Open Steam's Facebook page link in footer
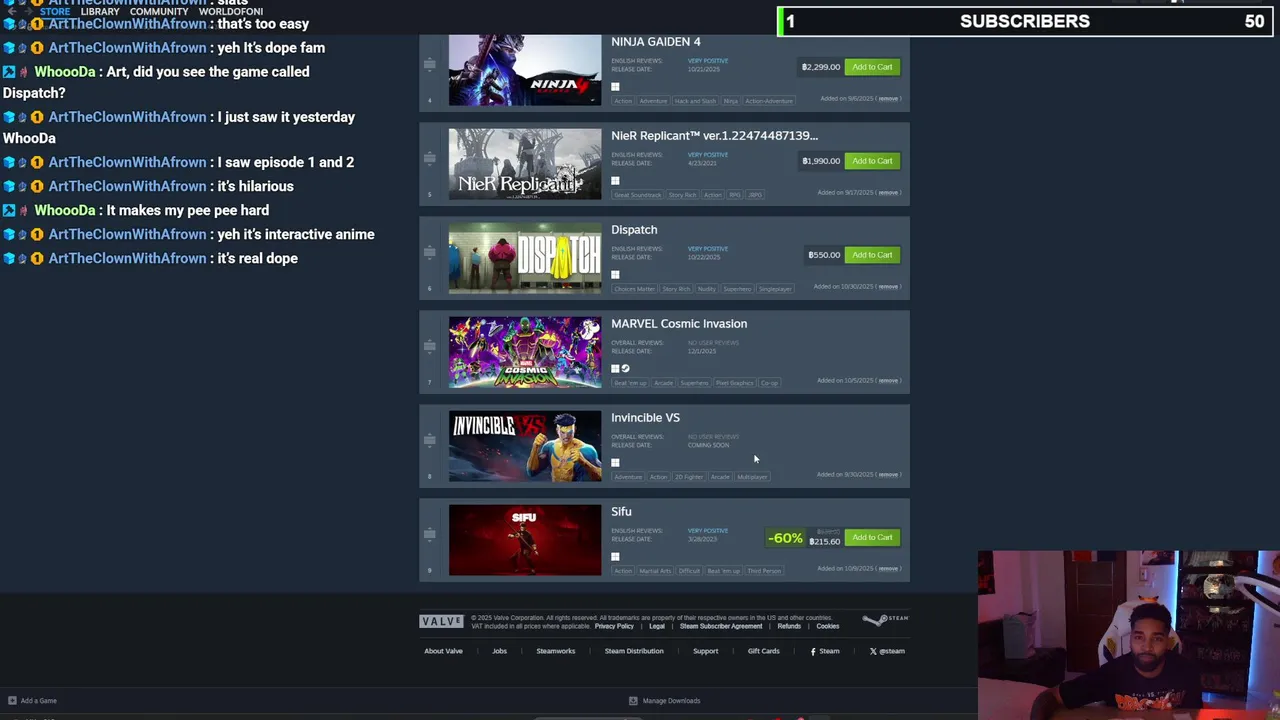The height and width of the screenshot is (720, 1280). (825, 651)
